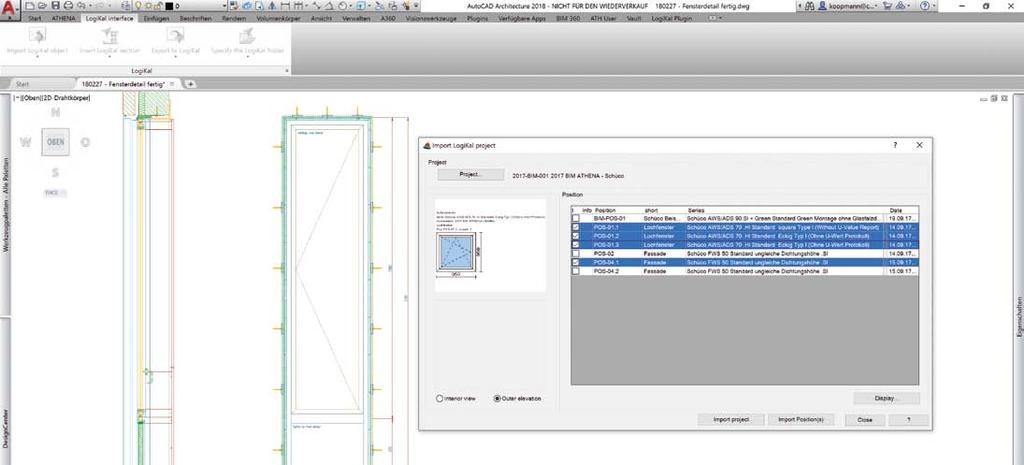Click the Insert LogiKal section ribbon icon
Viewport: 1024px width, 465px height.
coord(110,35)
